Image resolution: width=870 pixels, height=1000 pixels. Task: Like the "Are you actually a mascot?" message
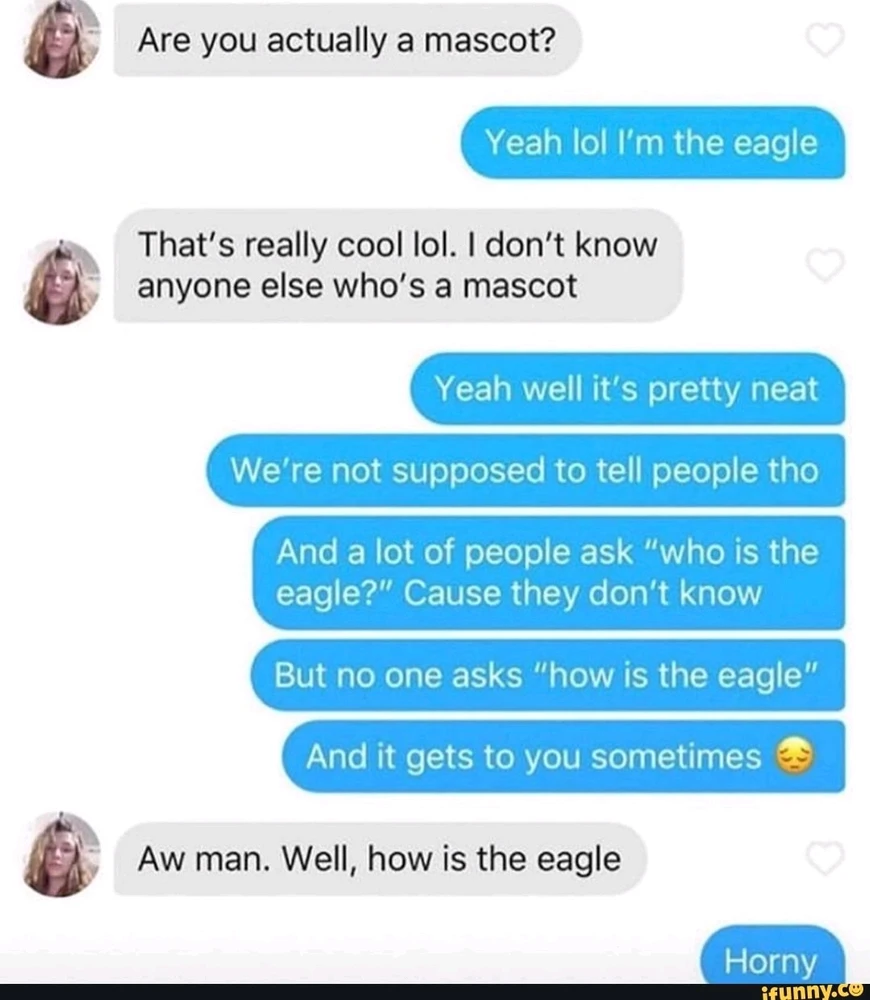pyautogui.click(x=825, y=40)
